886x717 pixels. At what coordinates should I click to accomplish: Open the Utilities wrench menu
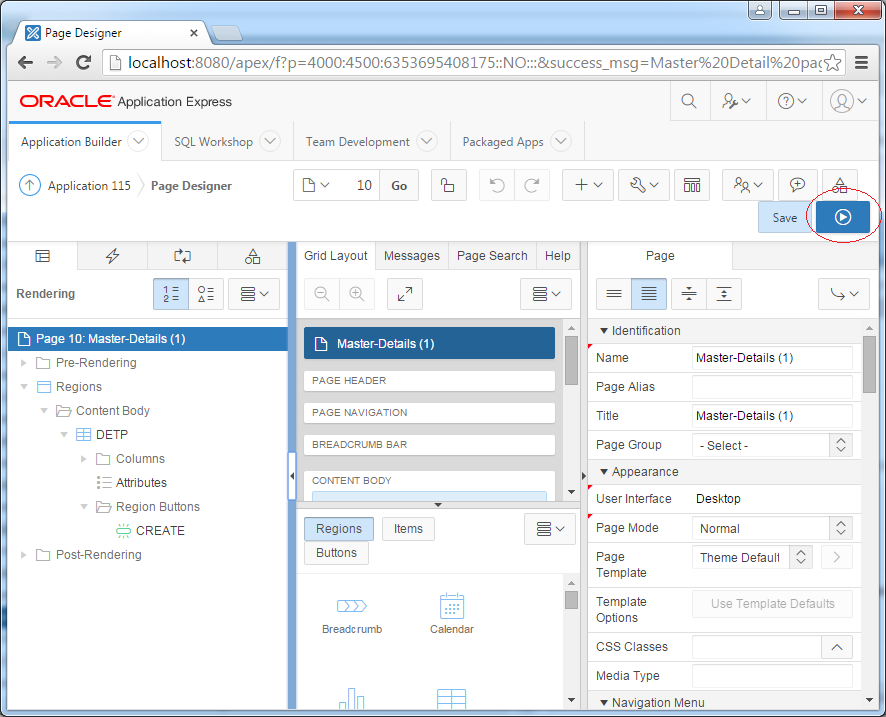click(x=644, y=185)
